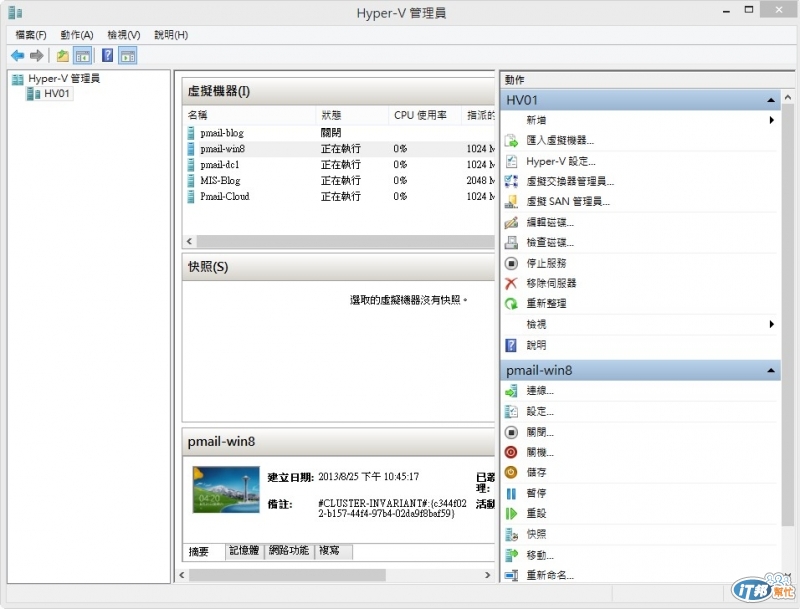Click the Turn Off (關閉) icon
This screenshot has height=609, width=800.
511,433
